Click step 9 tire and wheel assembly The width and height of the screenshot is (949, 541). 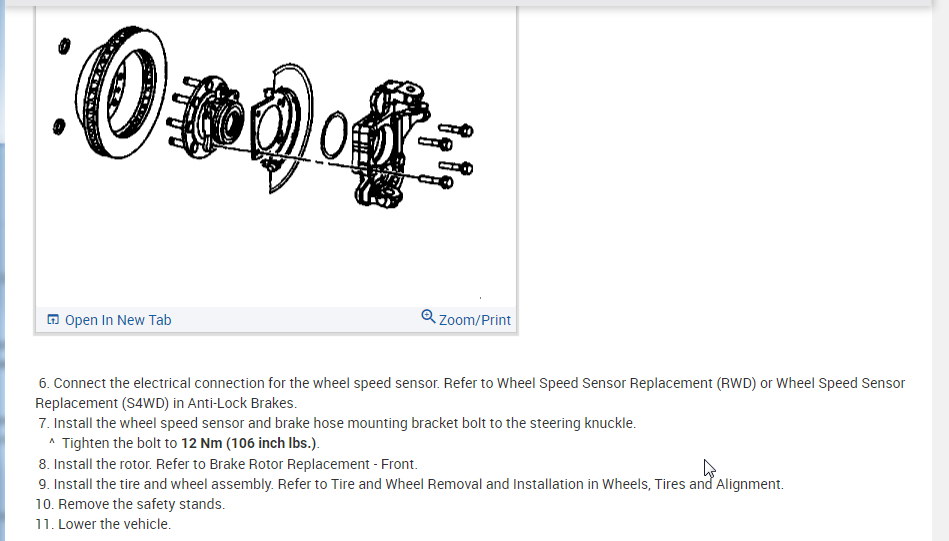pyautogui.click(x=410, y=484)
